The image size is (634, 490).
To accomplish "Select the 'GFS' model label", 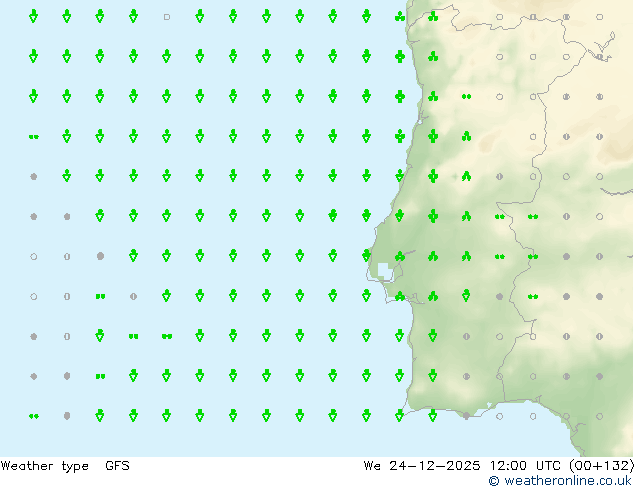I will 117,466.
